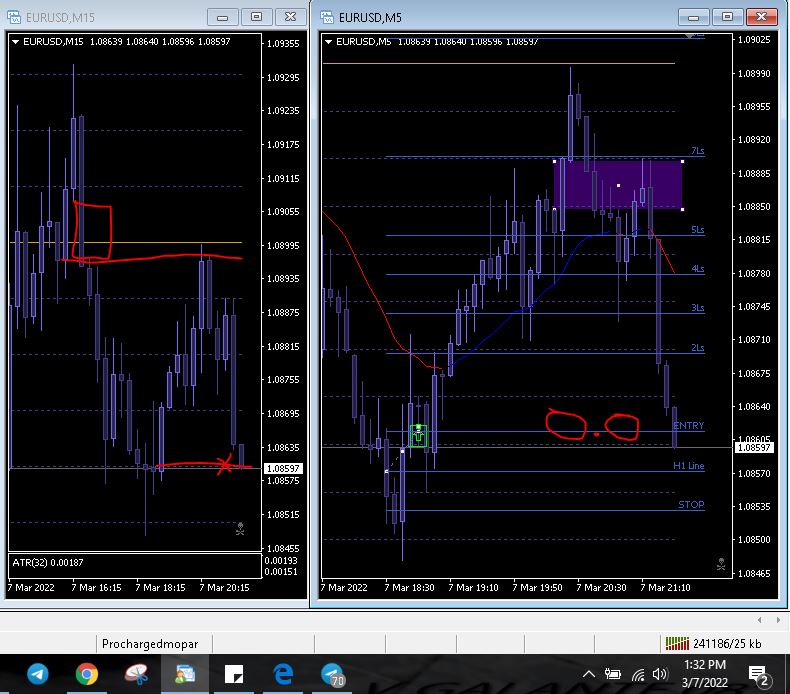Click the 3/7/2022 date in the system tray
Viewport: 790px width, 694px height.
[704, 683]
